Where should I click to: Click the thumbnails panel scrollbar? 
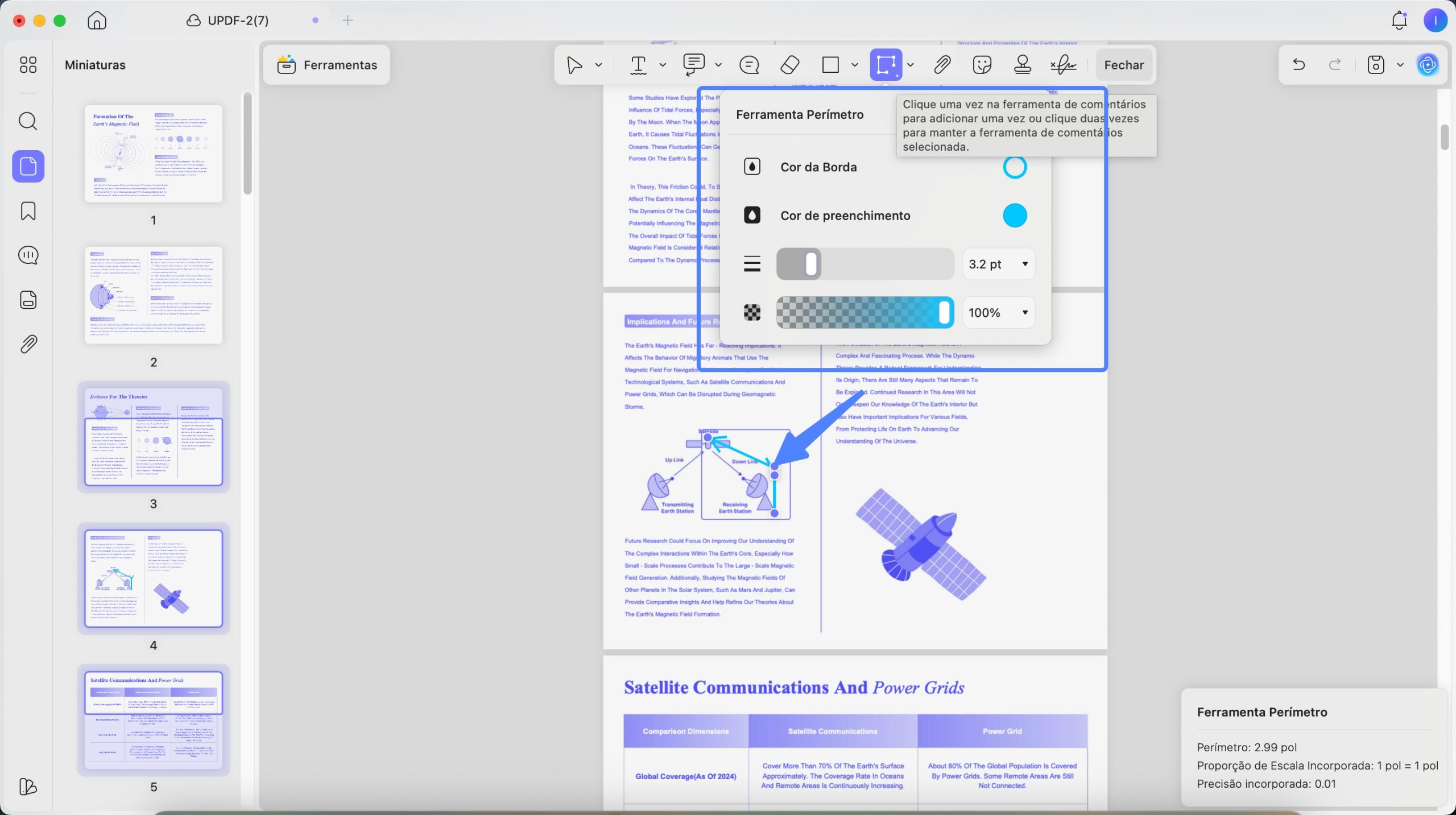click(x=247, y=143)
